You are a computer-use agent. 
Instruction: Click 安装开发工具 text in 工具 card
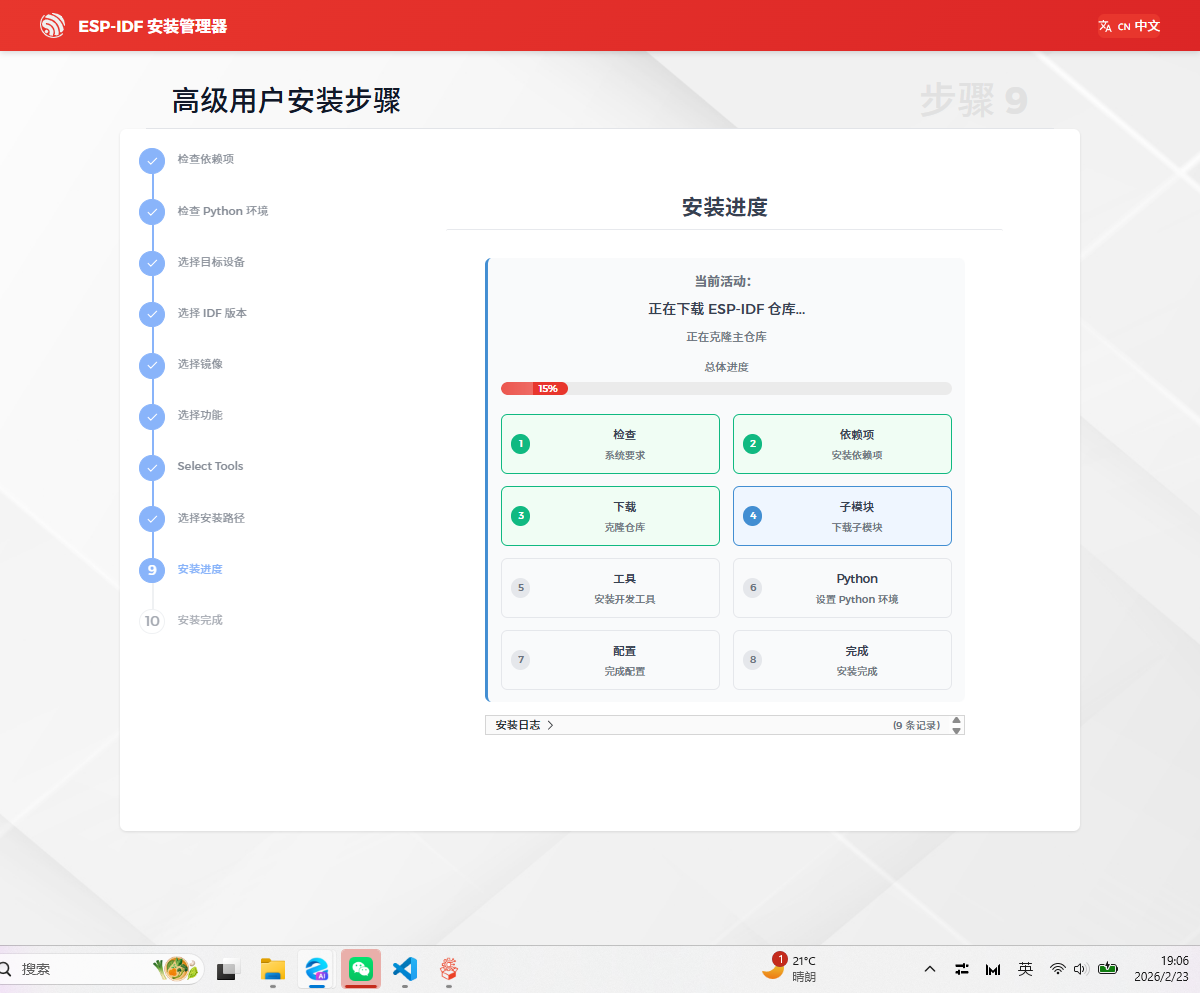pos(625,599)
